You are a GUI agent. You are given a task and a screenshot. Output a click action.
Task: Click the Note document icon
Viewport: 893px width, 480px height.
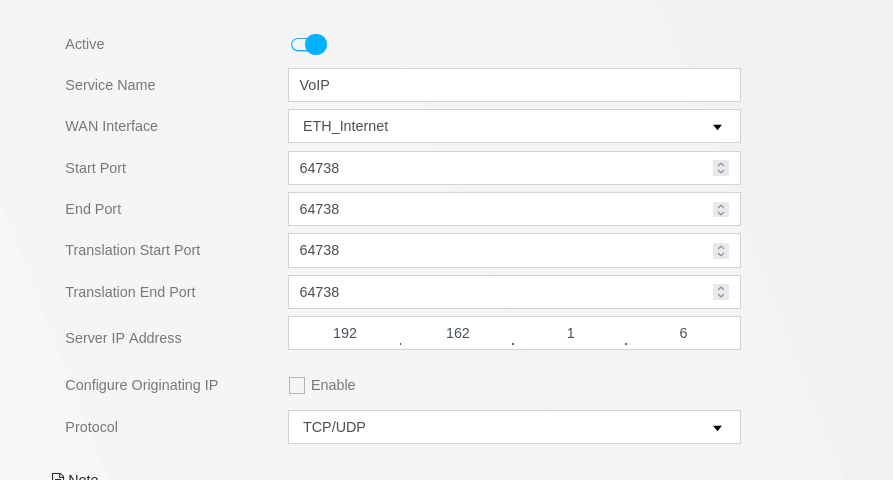tap(58, 477)
